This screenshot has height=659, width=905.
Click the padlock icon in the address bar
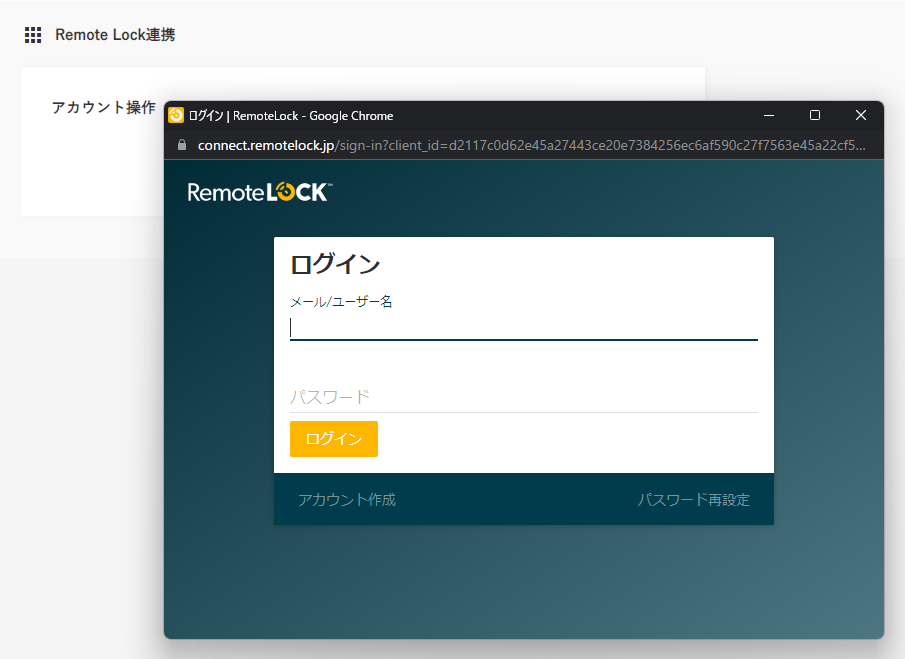coord(182,144)
